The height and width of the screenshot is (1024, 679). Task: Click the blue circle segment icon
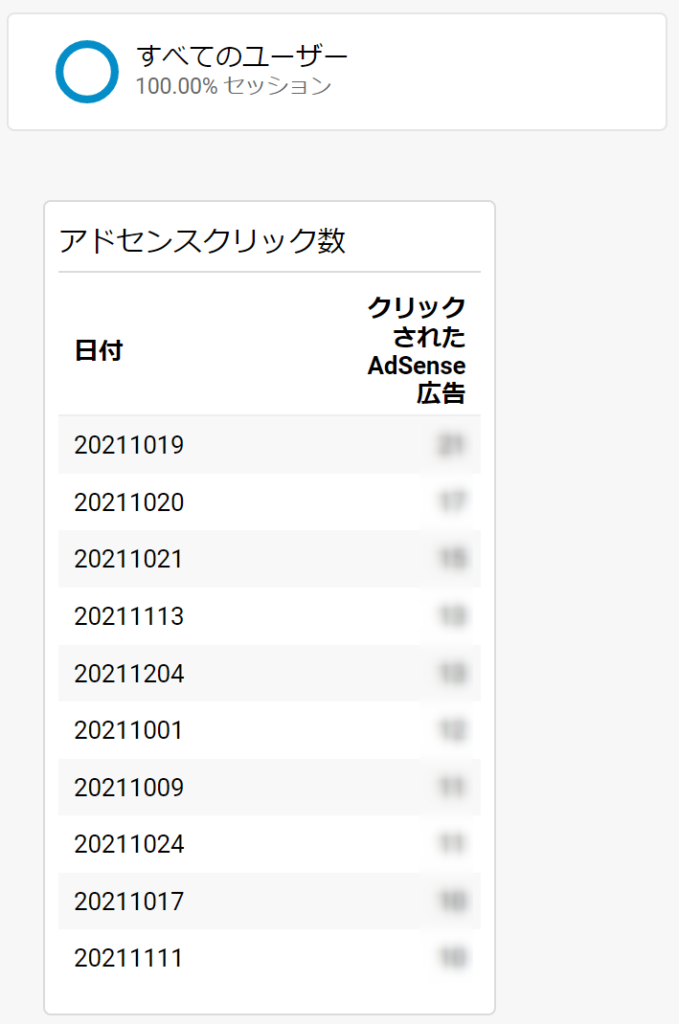(x=87, y=71)
